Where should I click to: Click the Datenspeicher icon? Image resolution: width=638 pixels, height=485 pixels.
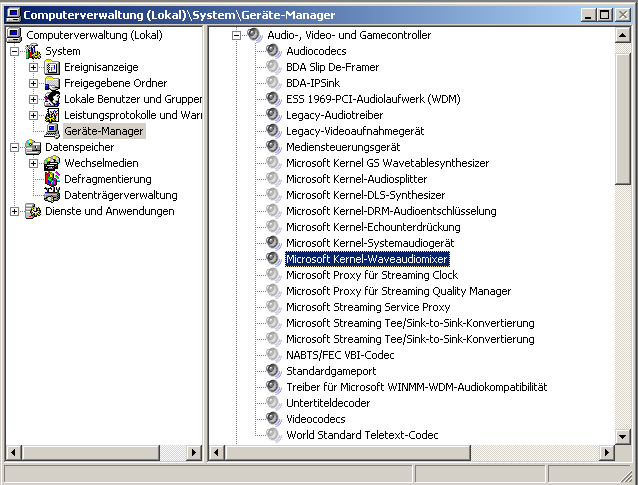33,147
